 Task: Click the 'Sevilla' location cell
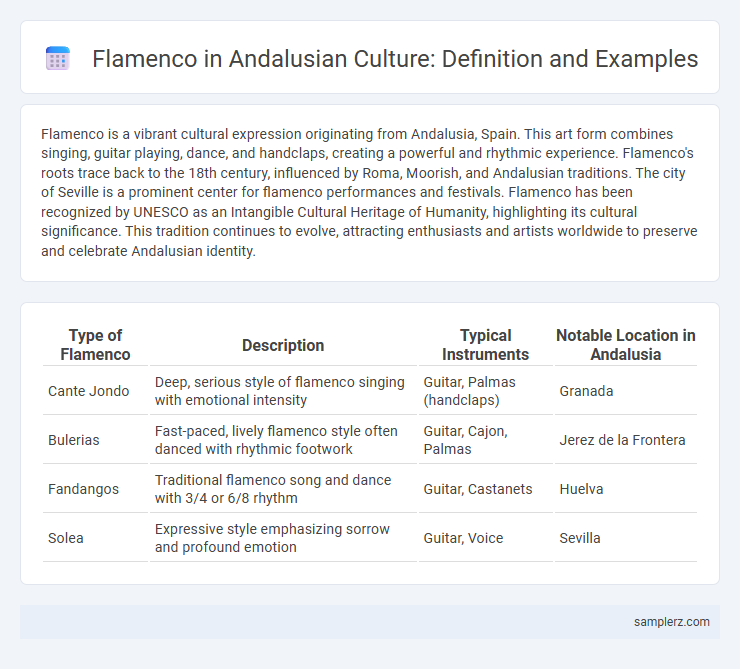point(626,538)
